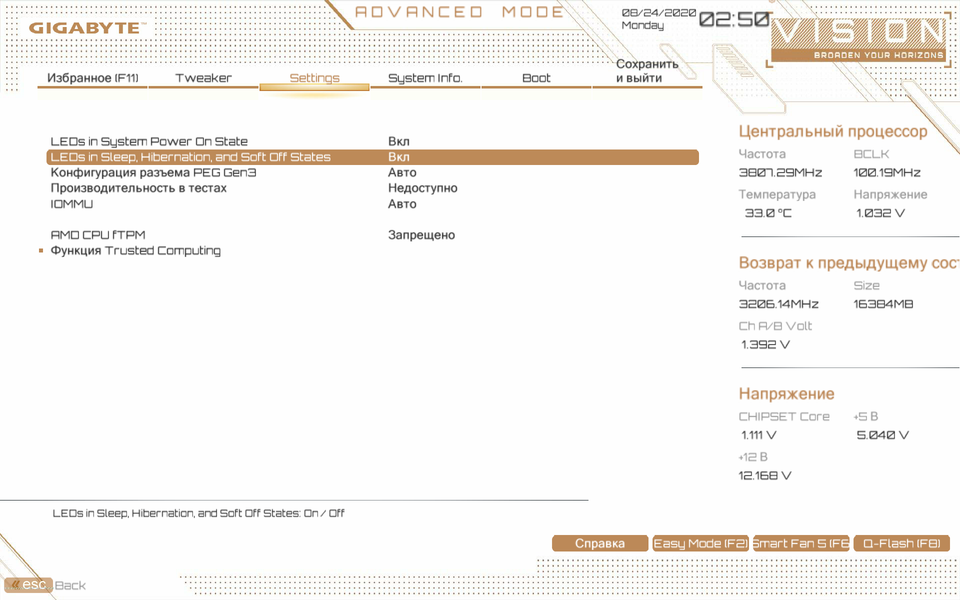Screen dimensions: 960x600
Task: Launch Q-Flash (F8) utility
Action: (x=901, y=544)
